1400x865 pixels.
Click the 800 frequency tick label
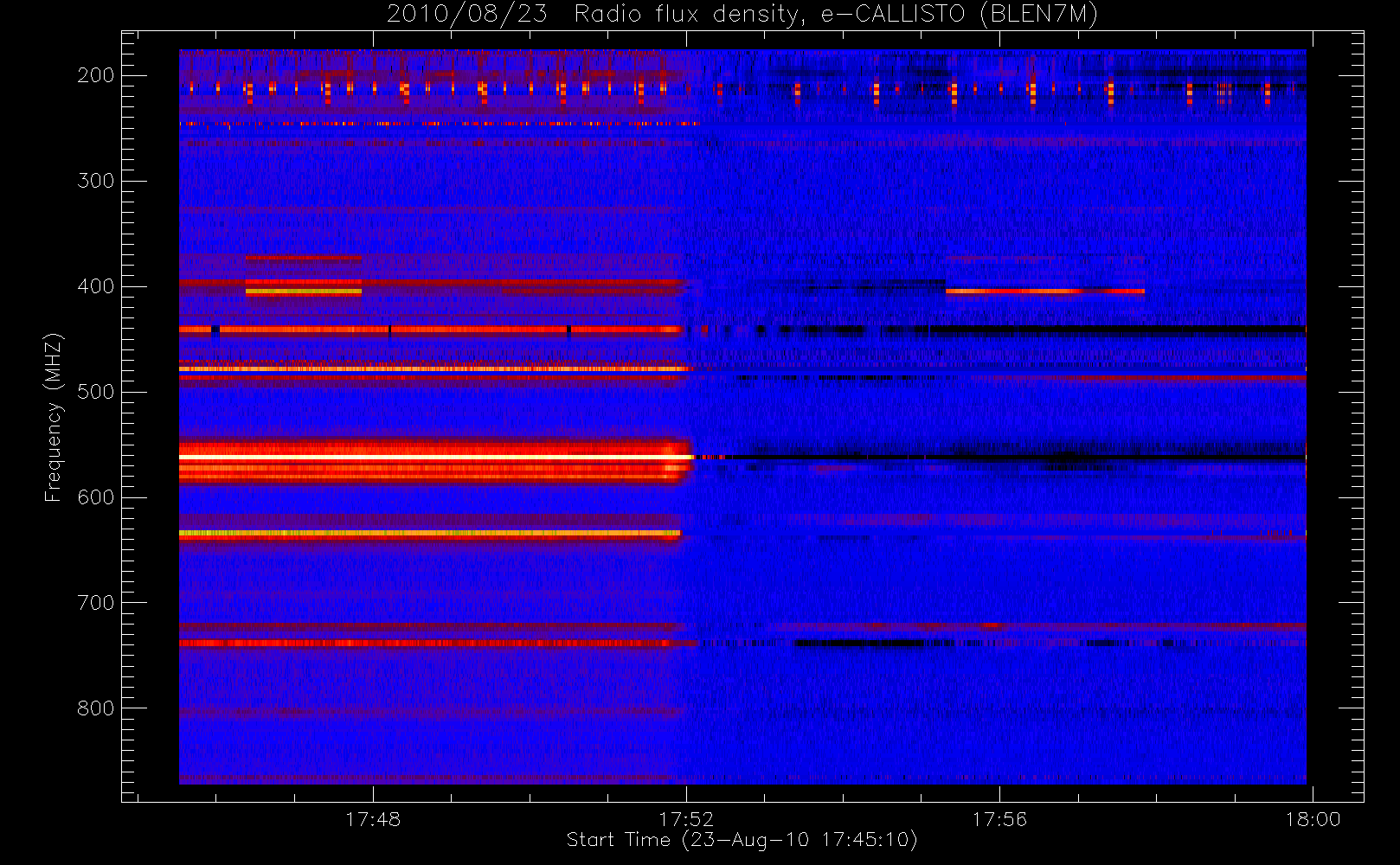pos(95,708)
